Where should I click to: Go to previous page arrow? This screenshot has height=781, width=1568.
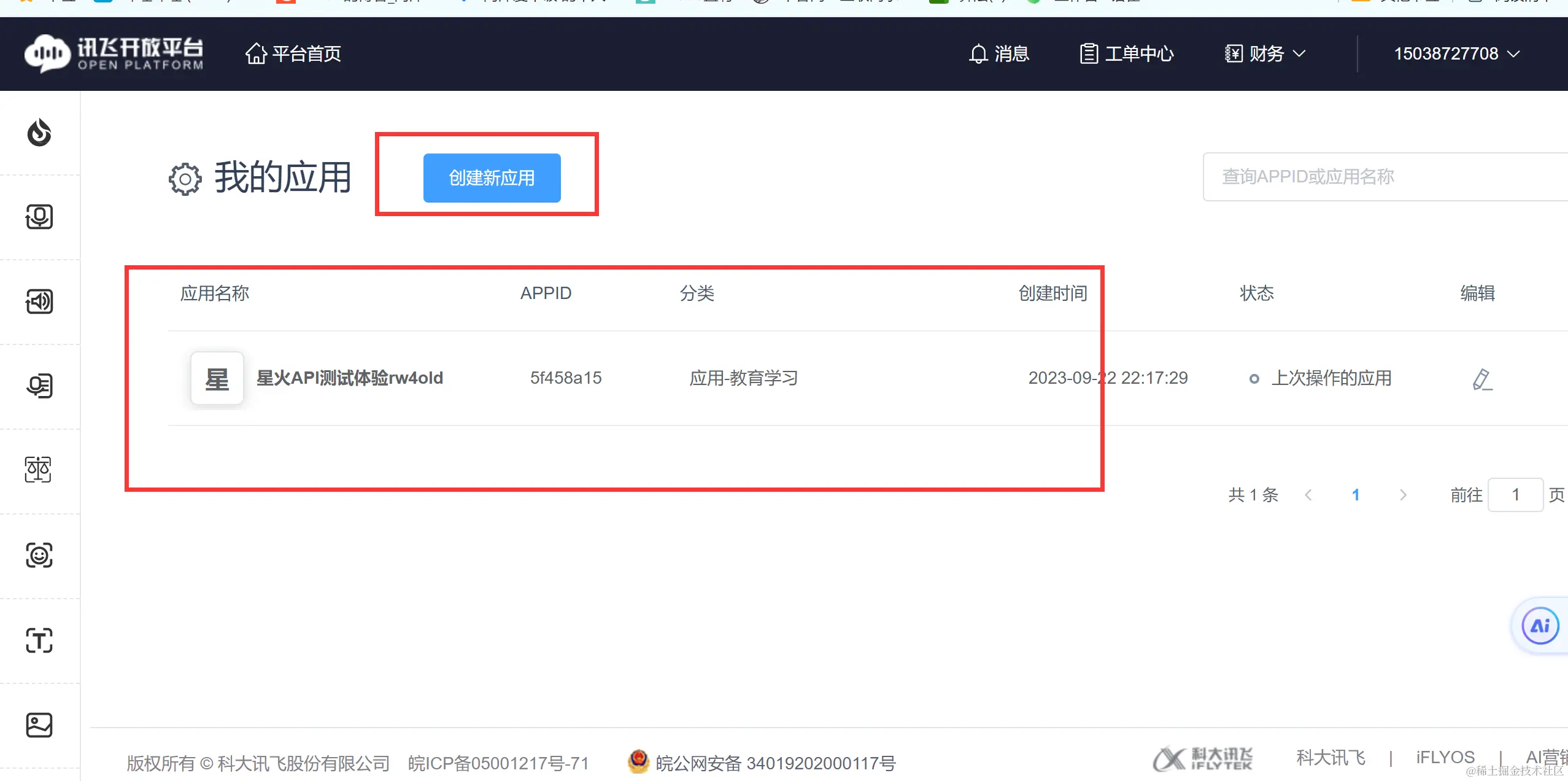click(1308, 495)
